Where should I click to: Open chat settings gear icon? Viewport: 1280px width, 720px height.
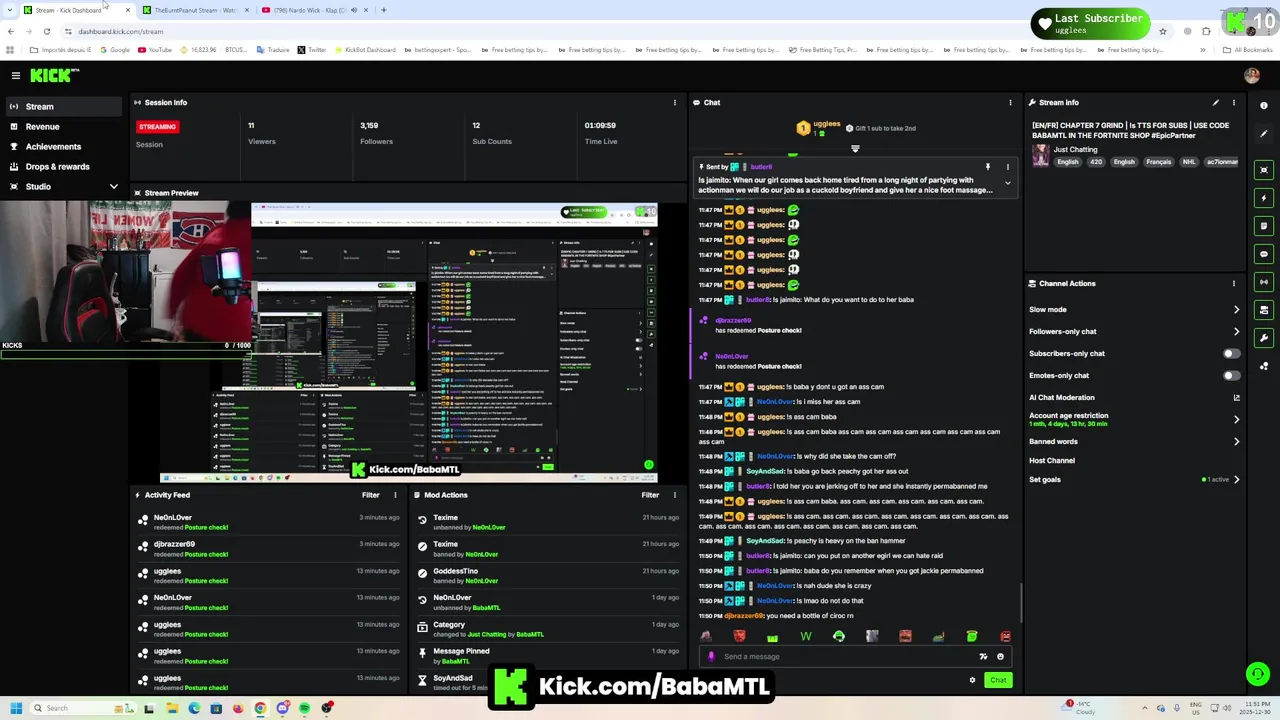[x=972, y=680]
